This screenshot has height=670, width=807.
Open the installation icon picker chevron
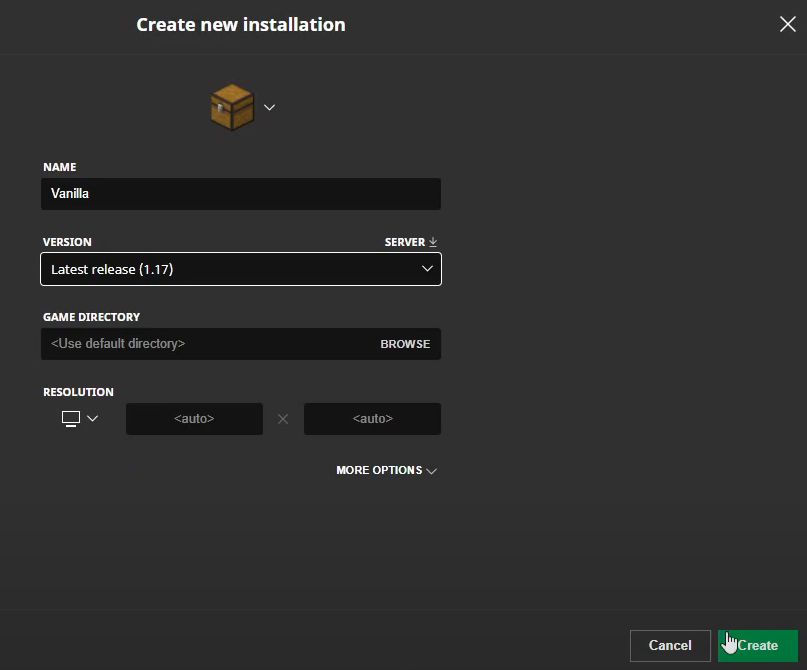point(269,107)
